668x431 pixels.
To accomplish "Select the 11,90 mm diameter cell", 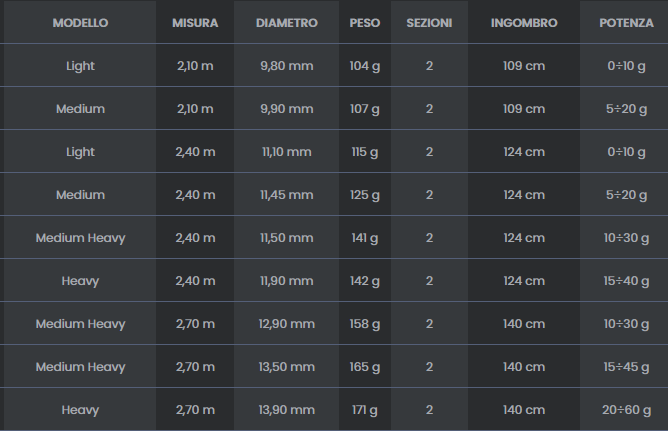I will click(287, 281).
